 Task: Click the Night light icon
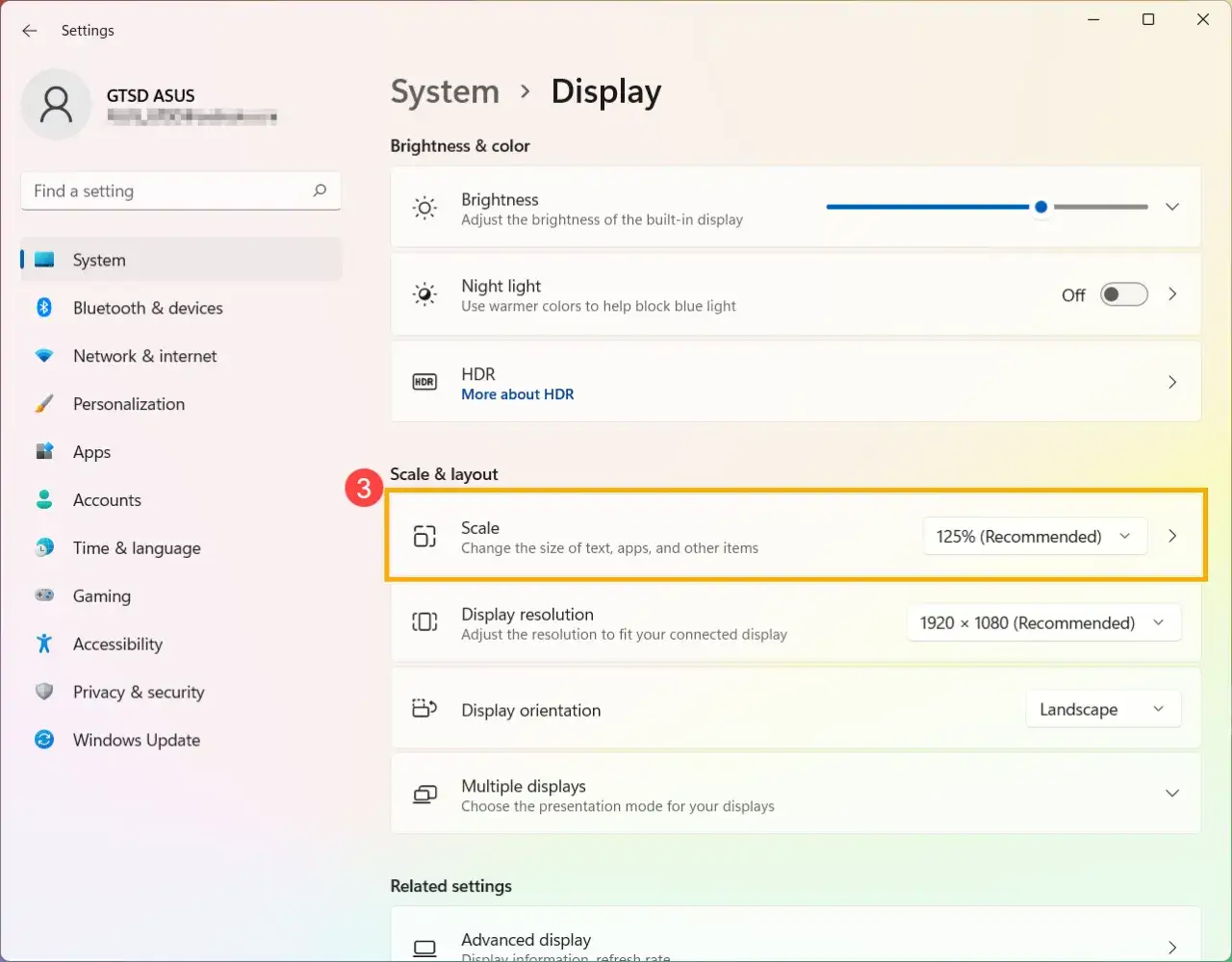click(x=424, y=294)
